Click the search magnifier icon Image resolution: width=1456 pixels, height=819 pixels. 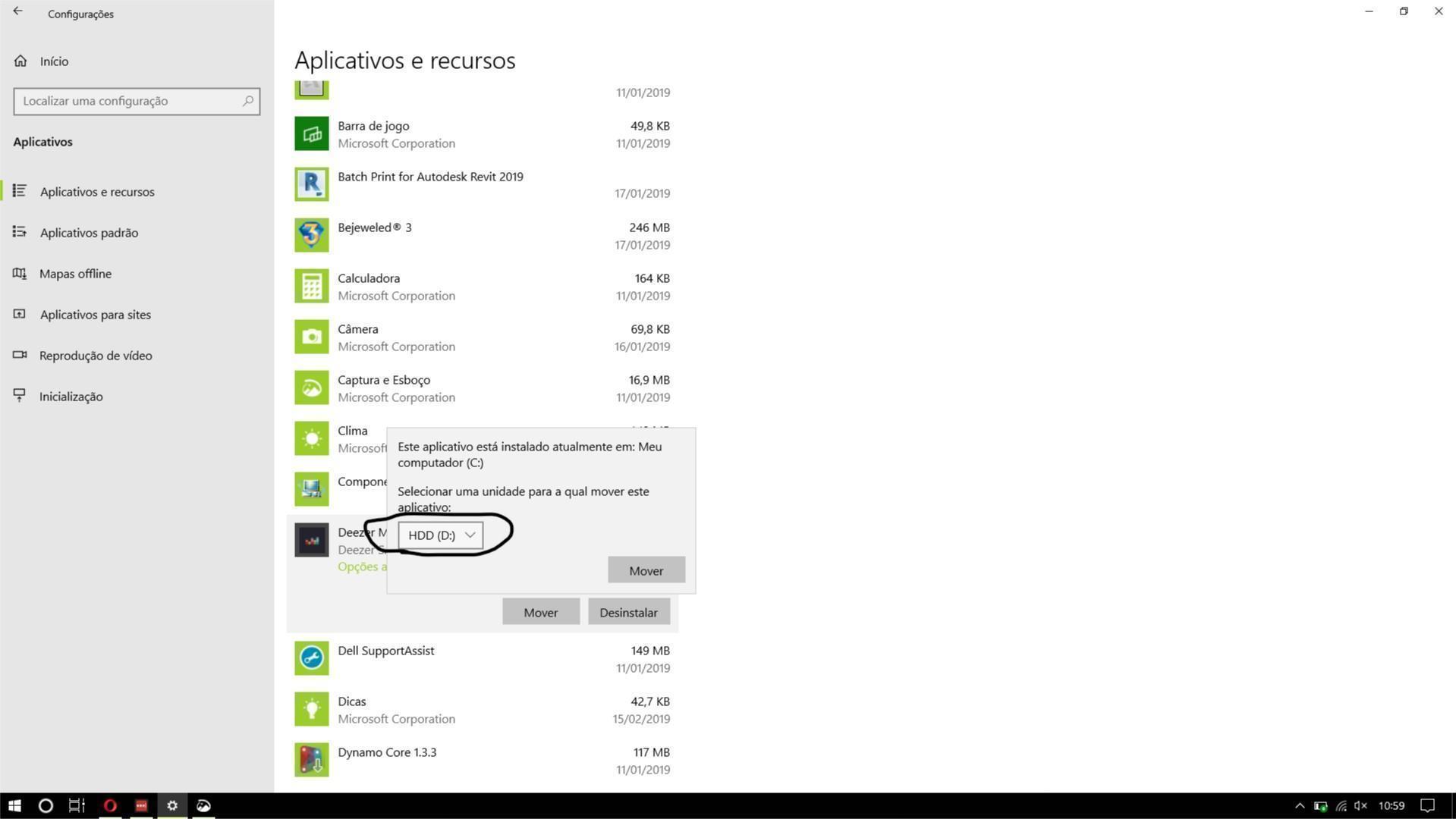[248, 101]
